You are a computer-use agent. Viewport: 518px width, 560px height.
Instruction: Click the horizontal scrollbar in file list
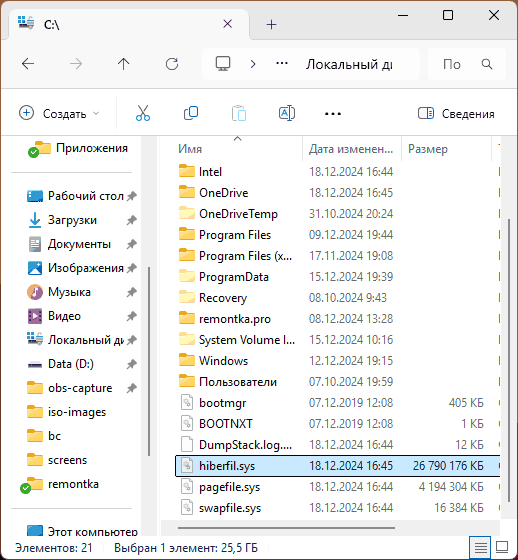point(286,528)
